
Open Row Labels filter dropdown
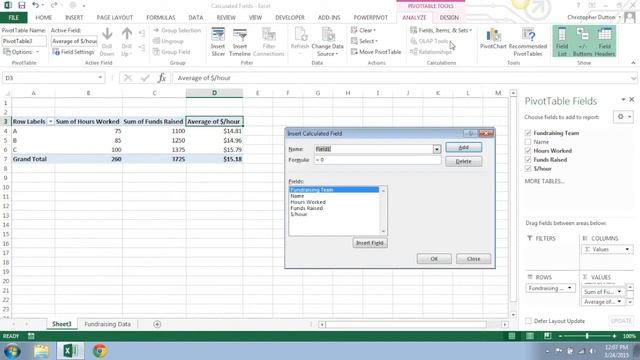[x=51, y=122]
